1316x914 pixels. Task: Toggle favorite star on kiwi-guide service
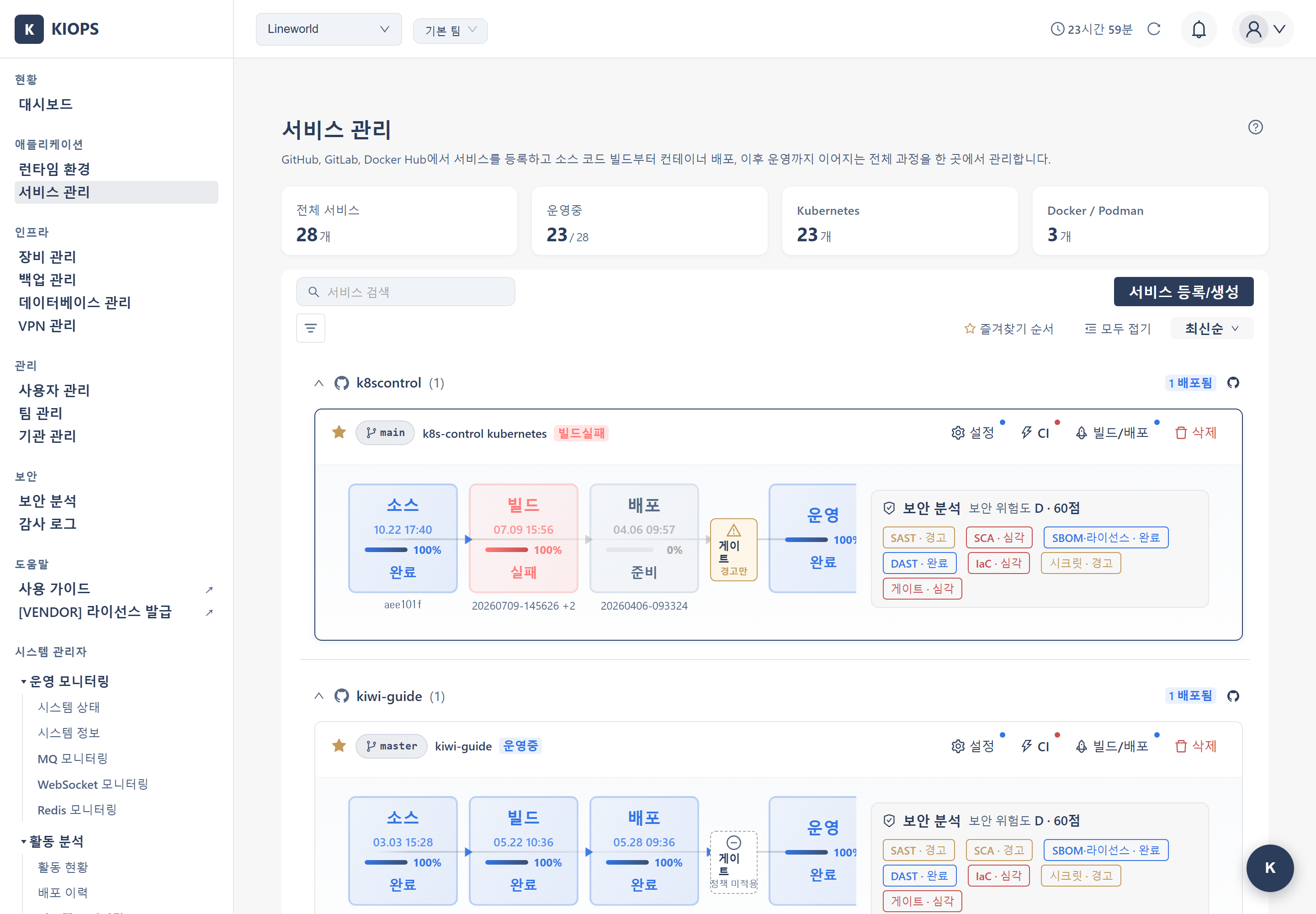pyautogui.click(x=339, y=746)
